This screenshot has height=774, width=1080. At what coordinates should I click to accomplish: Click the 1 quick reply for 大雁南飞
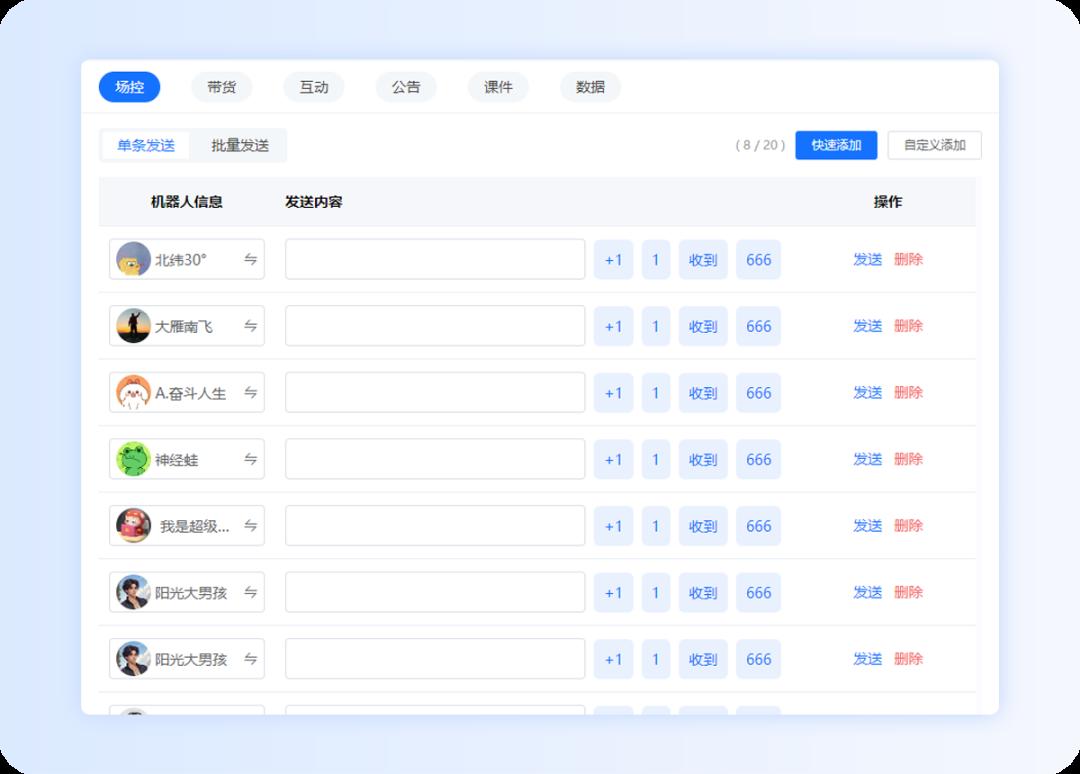(x=656, y=326)
